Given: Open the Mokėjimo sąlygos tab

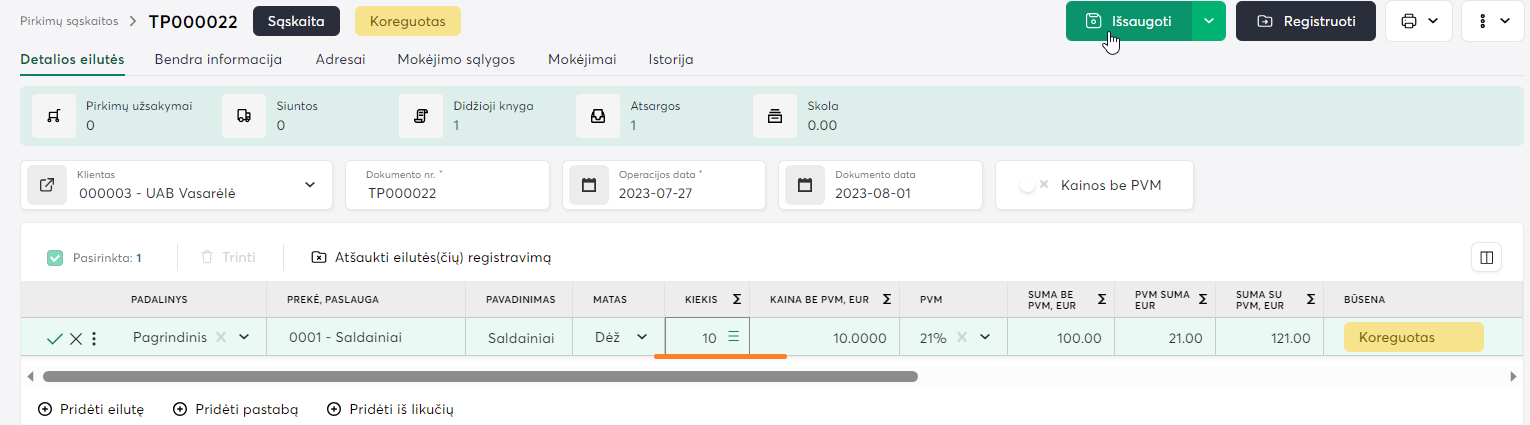Looking at the screenshot, I should coord(456,59).
